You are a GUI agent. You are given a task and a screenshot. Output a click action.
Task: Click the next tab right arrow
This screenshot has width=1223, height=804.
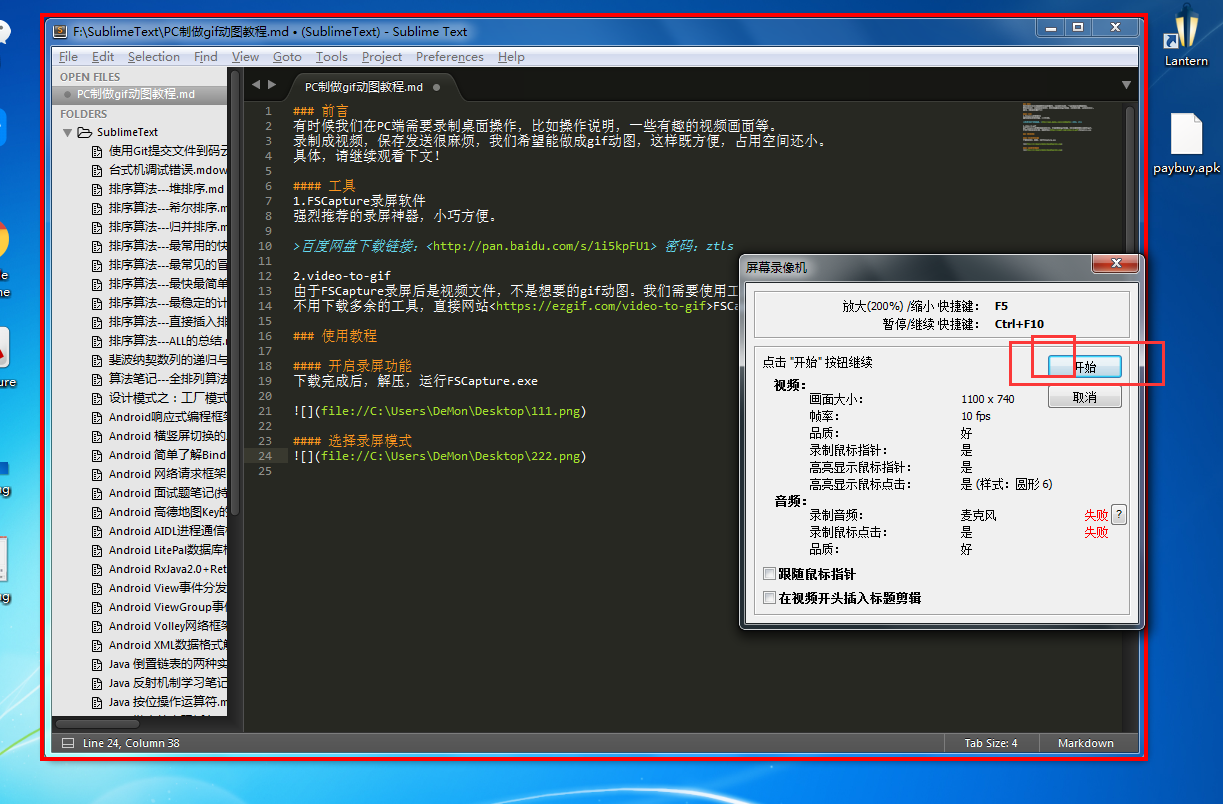point(272,85)
